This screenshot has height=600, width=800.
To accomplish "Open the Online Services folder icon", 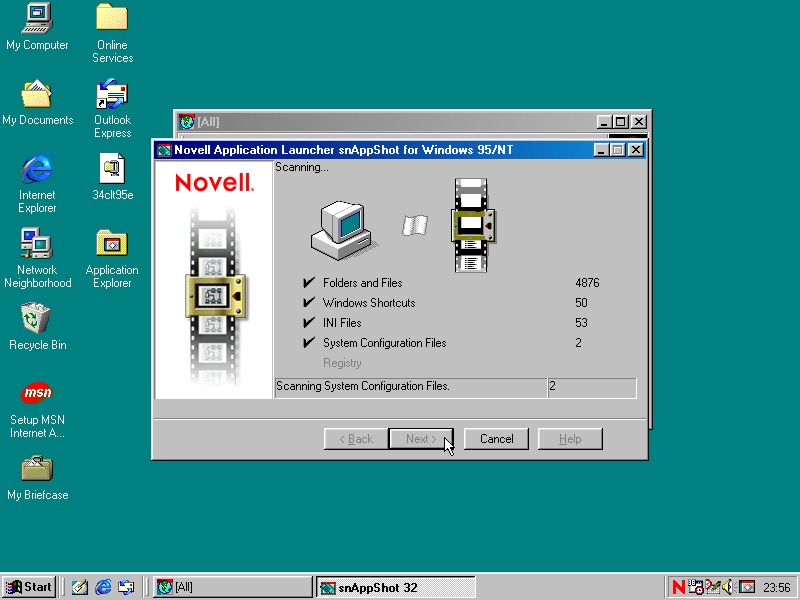I will (x=112, y=33).
